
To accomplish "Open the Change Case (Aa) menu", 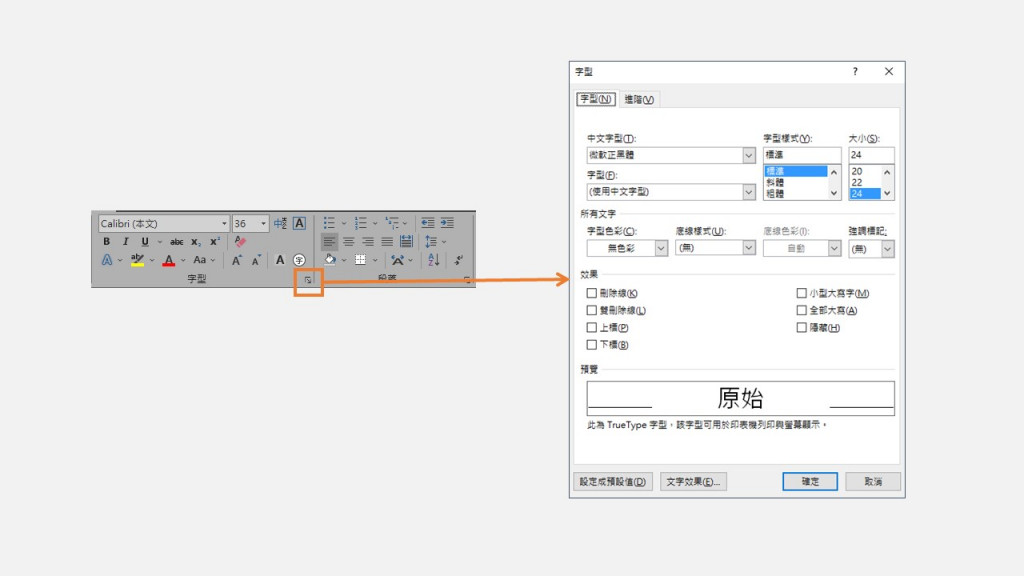I will pyautogui.click(x=200, y=260).
